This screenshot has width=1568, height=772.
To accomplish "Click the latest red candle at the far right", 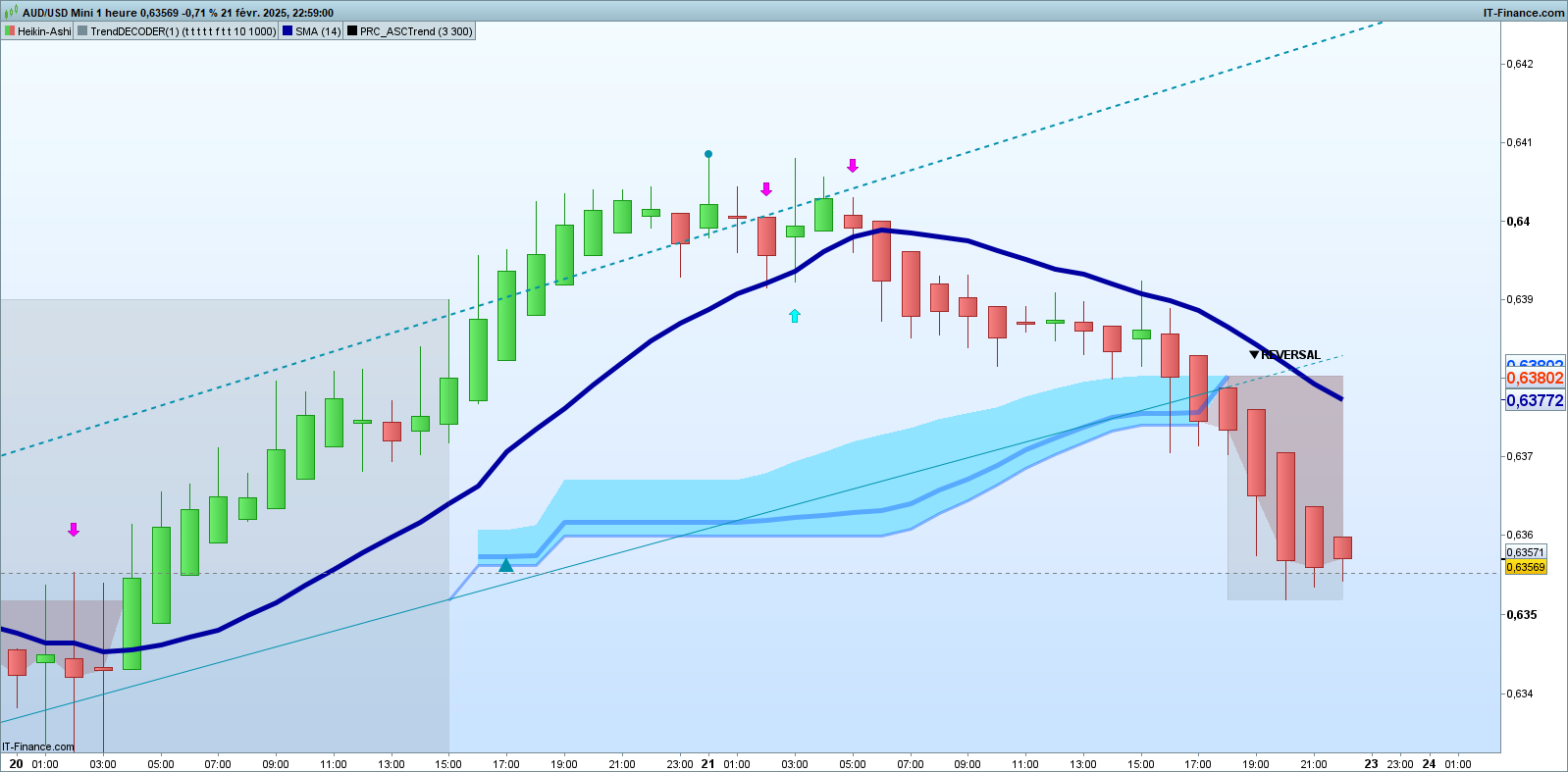I will pos(1342,548).
